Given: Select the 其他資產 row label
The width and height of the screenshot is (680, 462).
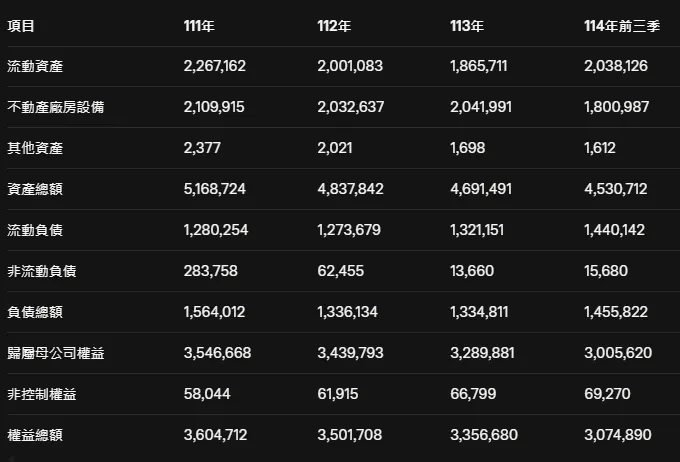Looking at the screenshot, I should pos(35,148).
